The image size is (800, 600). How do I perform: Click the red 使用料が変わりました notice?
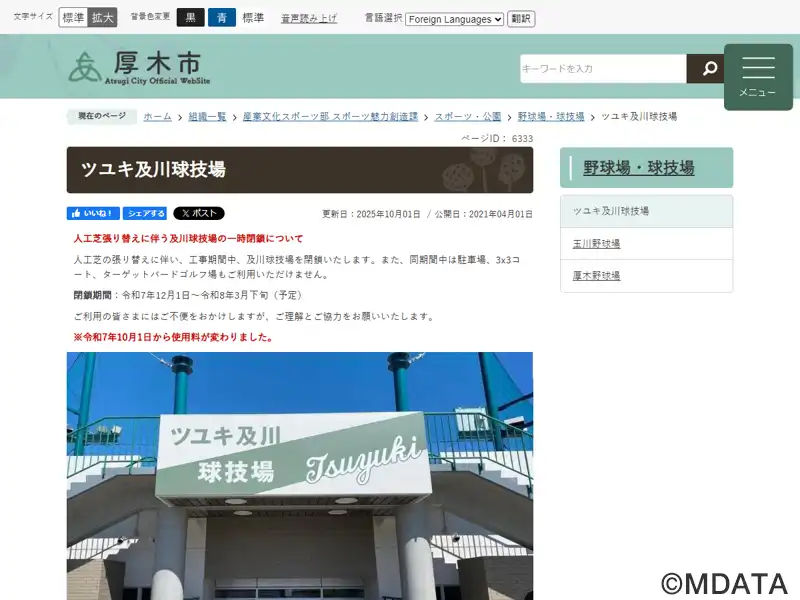point(173,337)
